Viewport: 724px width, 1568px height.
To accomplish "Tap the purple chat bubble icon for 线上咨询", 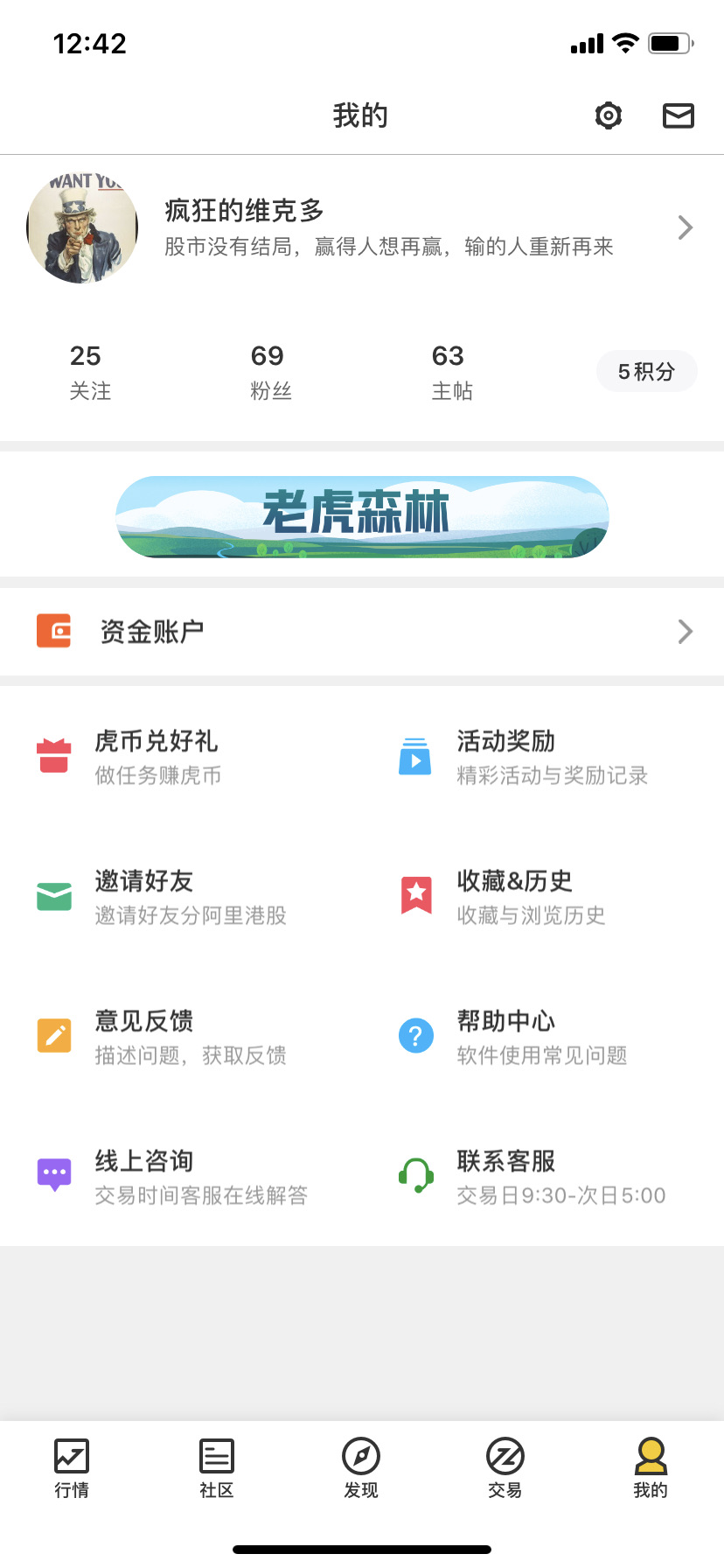I will [54, 1175].
